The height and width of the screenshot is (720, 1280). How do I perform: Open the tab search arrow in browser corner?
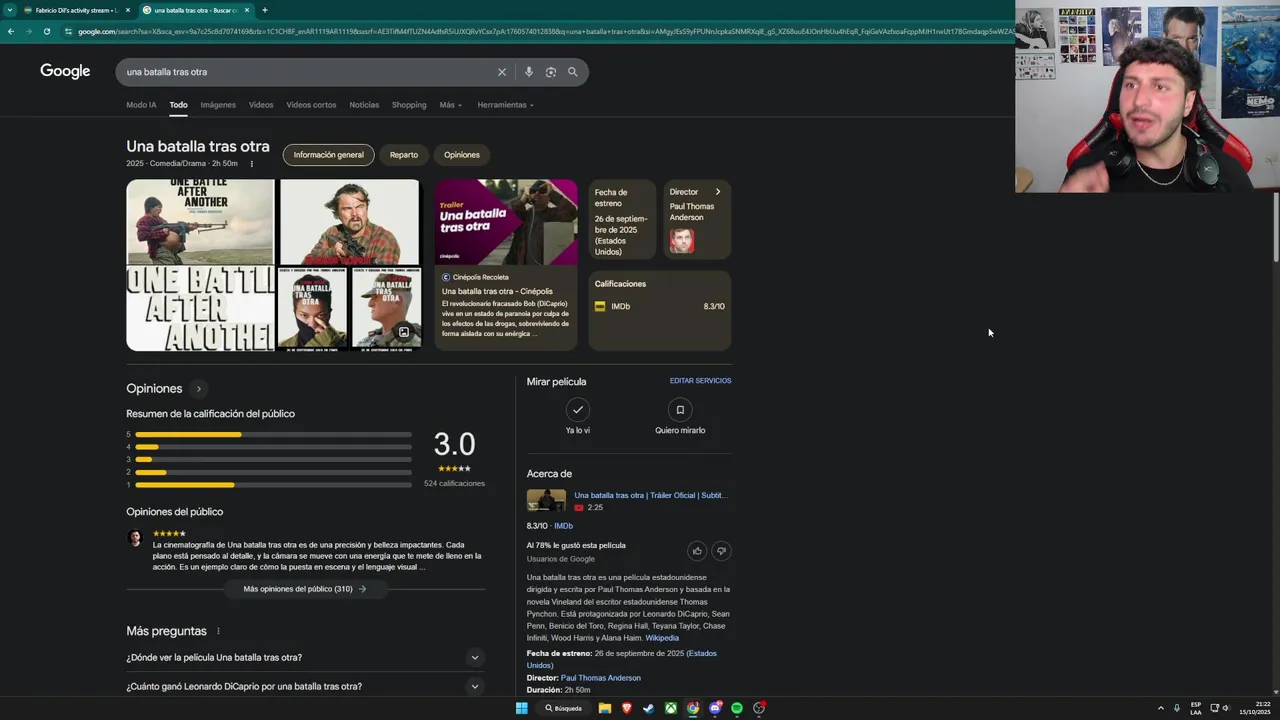[11, 10]
